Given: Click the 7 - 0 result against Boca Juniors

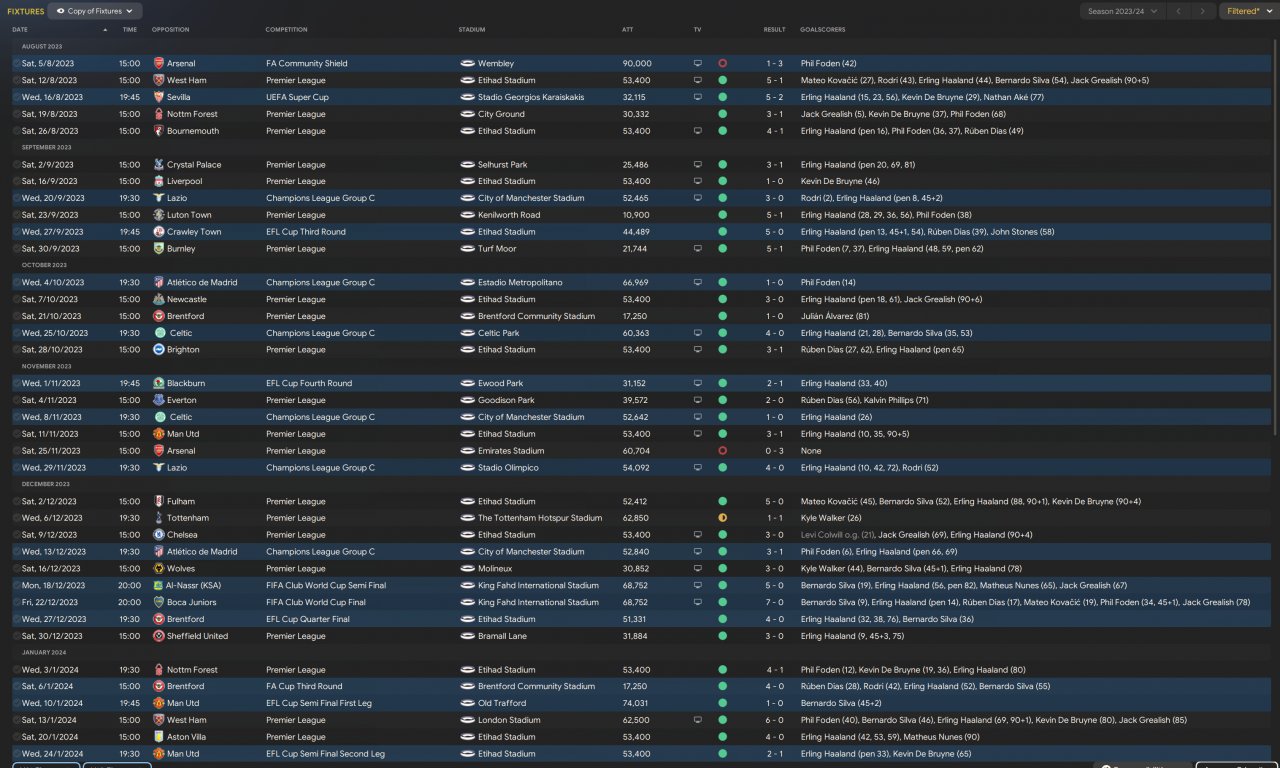Looking at the screenshot, I should click(774, 603).
